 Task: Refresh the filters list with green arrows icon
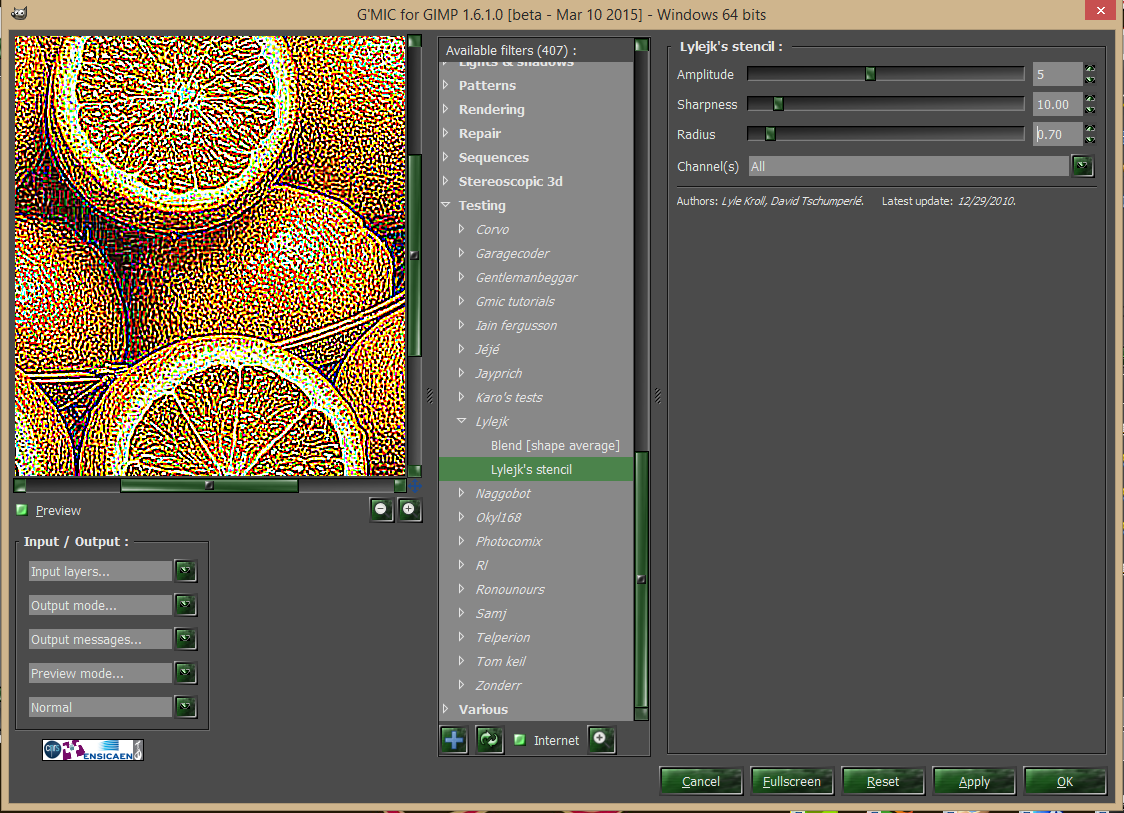pyautogui.click(x=490, y=740)
